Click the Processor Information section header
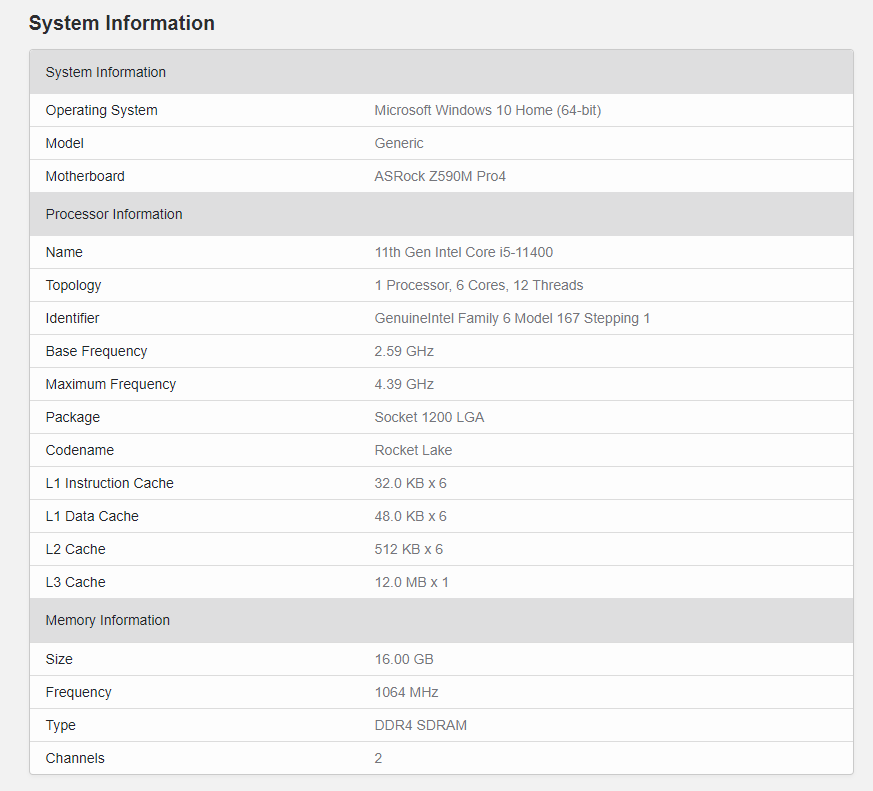This screenshot has height=791, width=873. (x=441, y=214)
